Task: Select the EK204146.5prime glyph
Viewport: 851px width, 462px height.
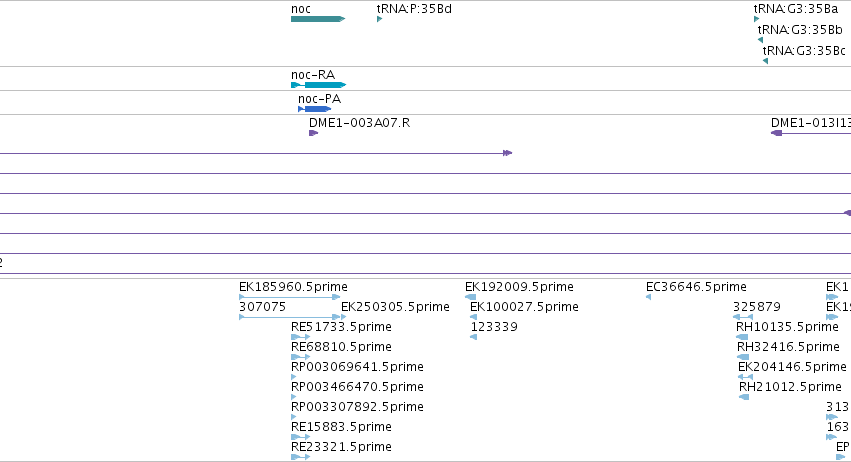Action: [x=745, y=377]
